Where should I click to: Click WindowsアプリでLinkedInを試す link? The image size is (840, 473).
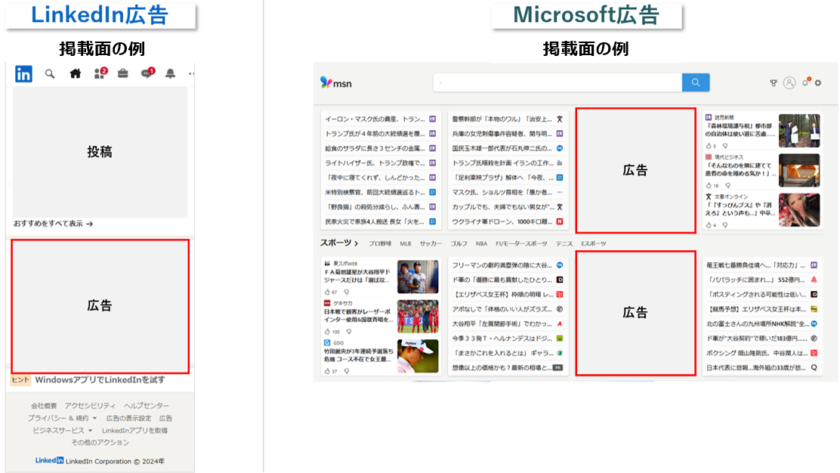point(100,380)
